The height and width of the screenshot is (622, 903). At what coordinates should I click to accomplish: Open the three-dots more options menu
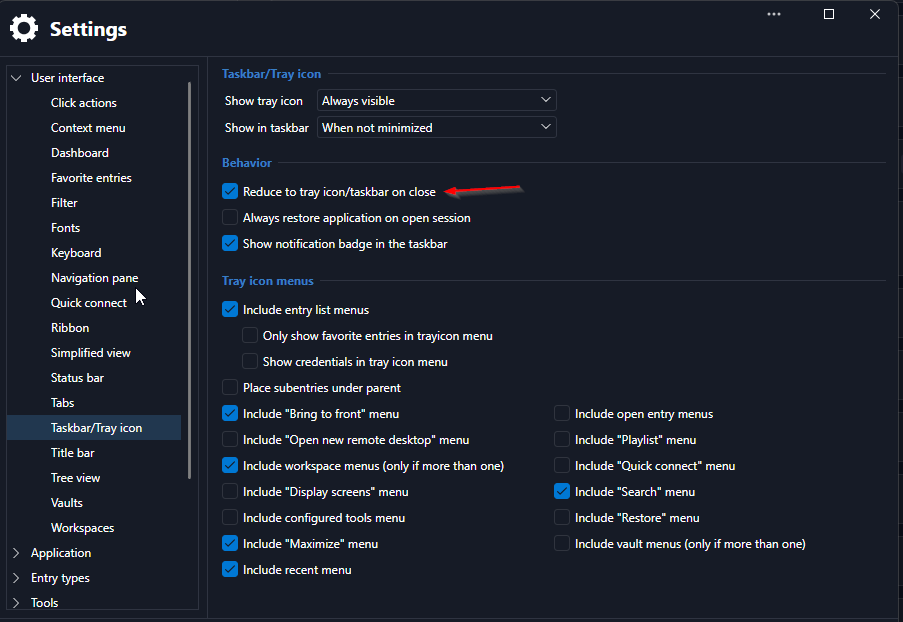pyautogui.click(x=774, y=14)
